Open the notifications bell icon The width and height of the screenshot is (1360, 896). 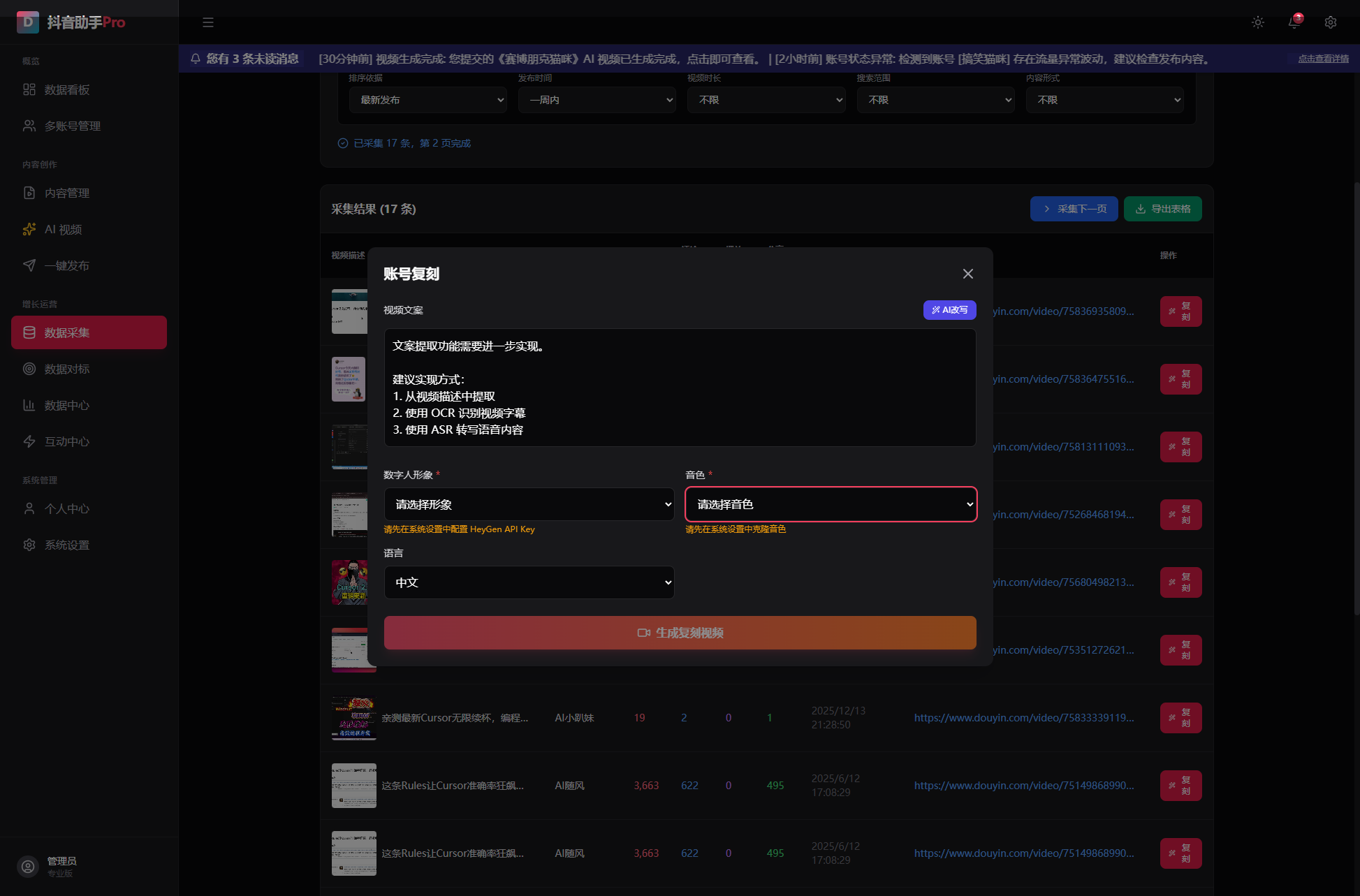1294,22
